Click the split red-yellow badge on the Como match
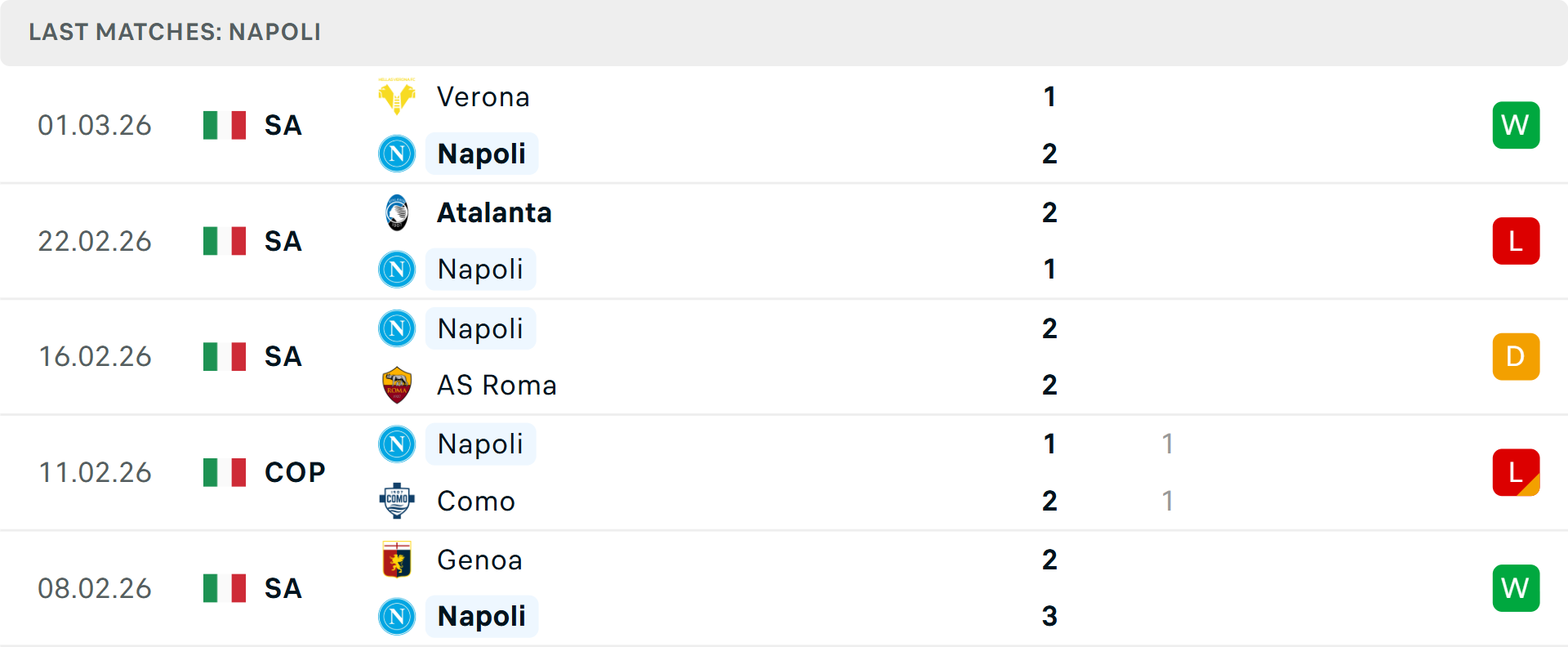This screenshot has height=647, width=1568. [x=1516, y=471]
